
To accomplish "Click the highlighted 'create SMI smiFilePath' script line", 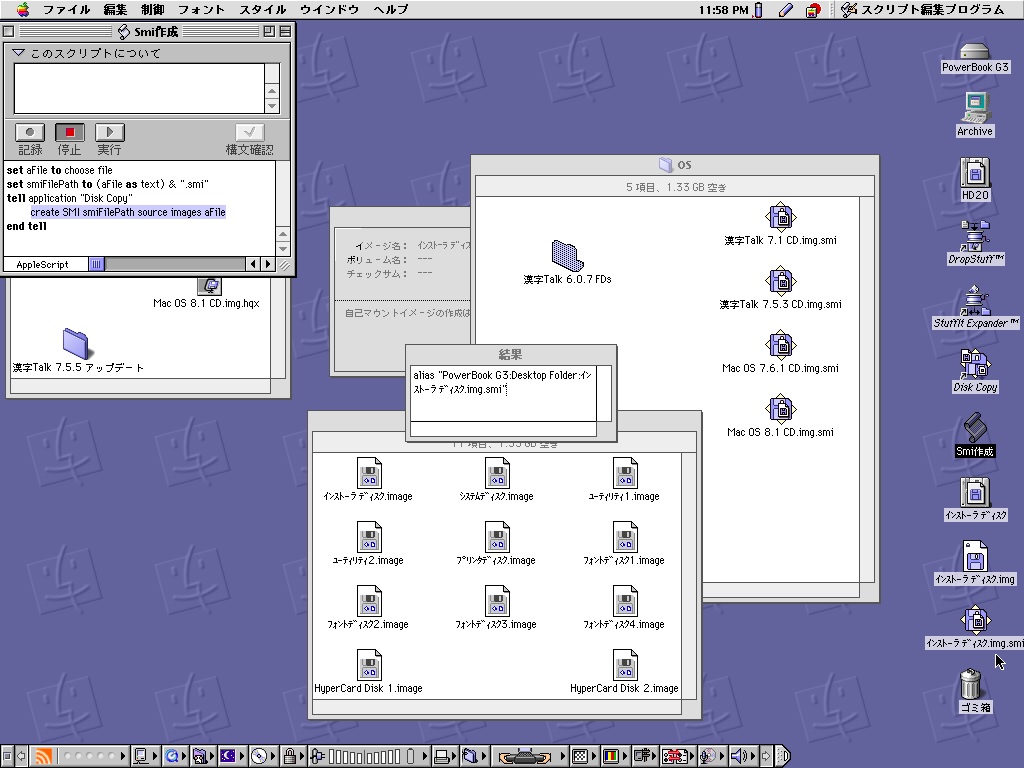I will click(x=128, y=212).
